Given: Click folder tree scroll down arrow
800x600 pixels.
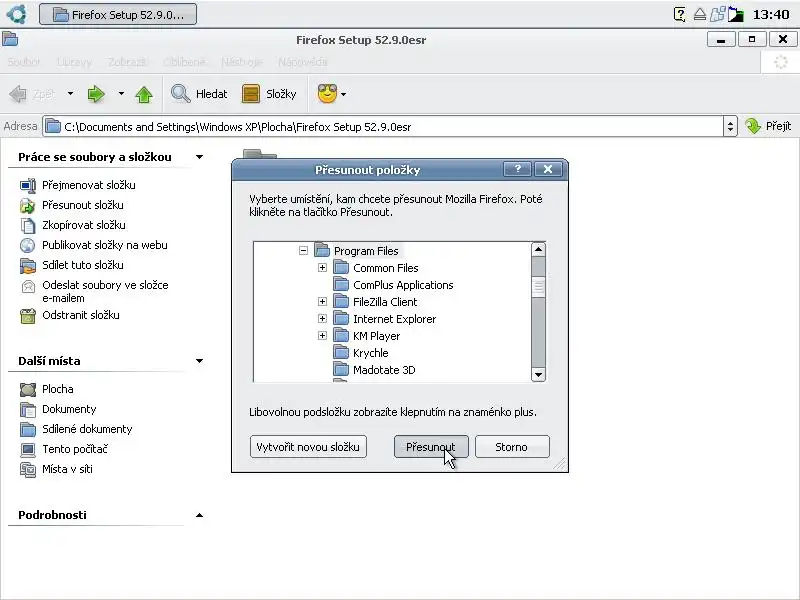Looking at the screenshot, I should click(x=538, y=374).
